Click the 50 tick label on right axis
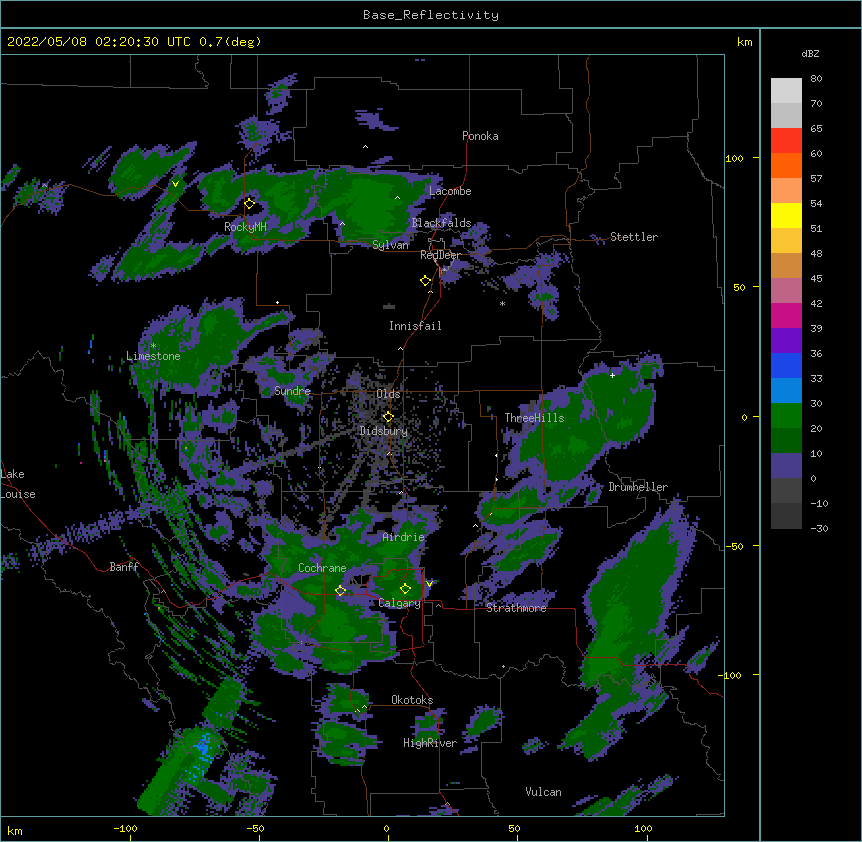The width and height of the screenshot is (862, 842). click(x=739, y=287)
